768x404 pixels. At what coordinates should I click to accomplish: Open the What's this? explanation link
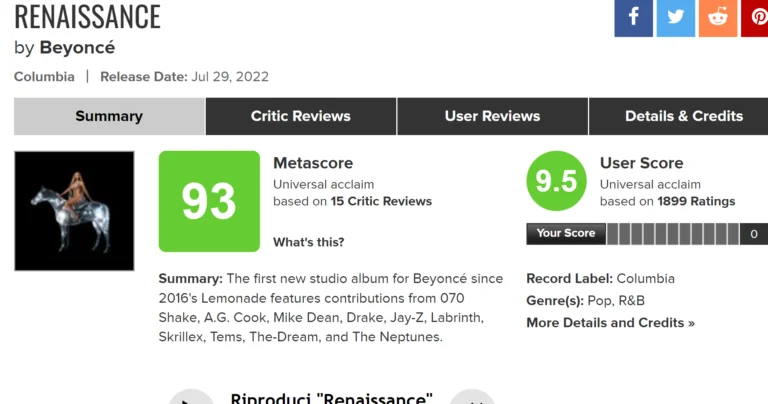308,242
